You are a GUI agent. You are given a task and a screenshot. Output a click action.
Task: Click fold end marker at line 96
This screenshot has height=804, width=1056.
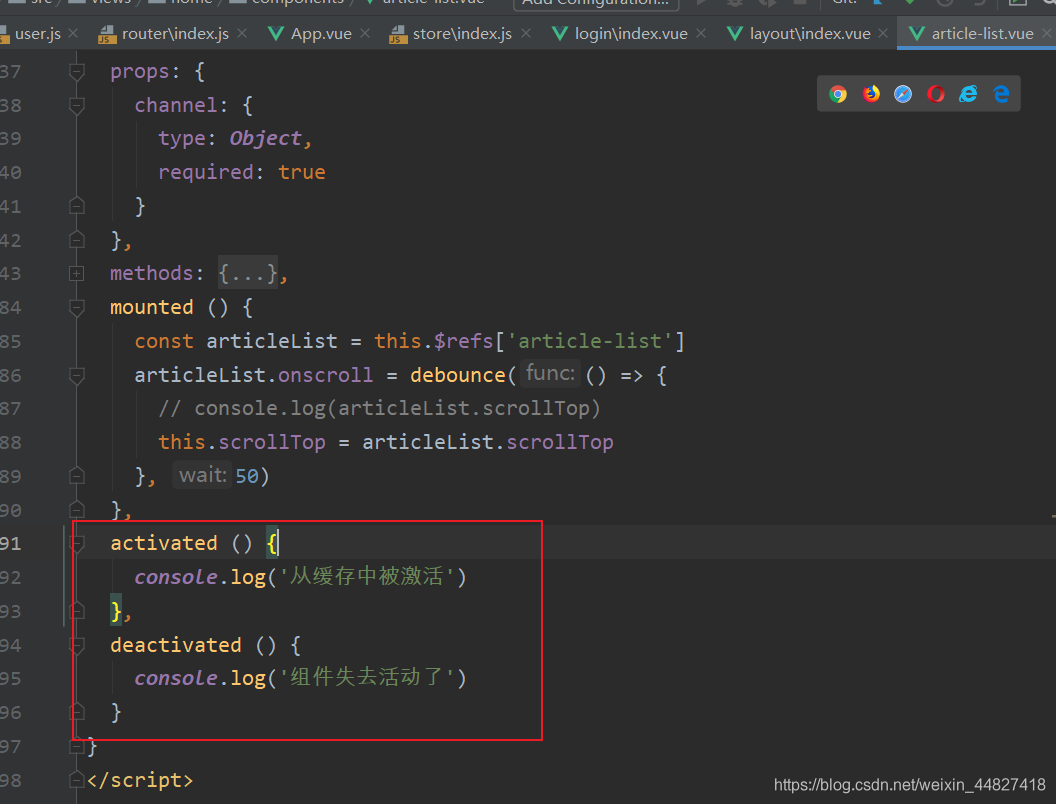pos(77,712)
